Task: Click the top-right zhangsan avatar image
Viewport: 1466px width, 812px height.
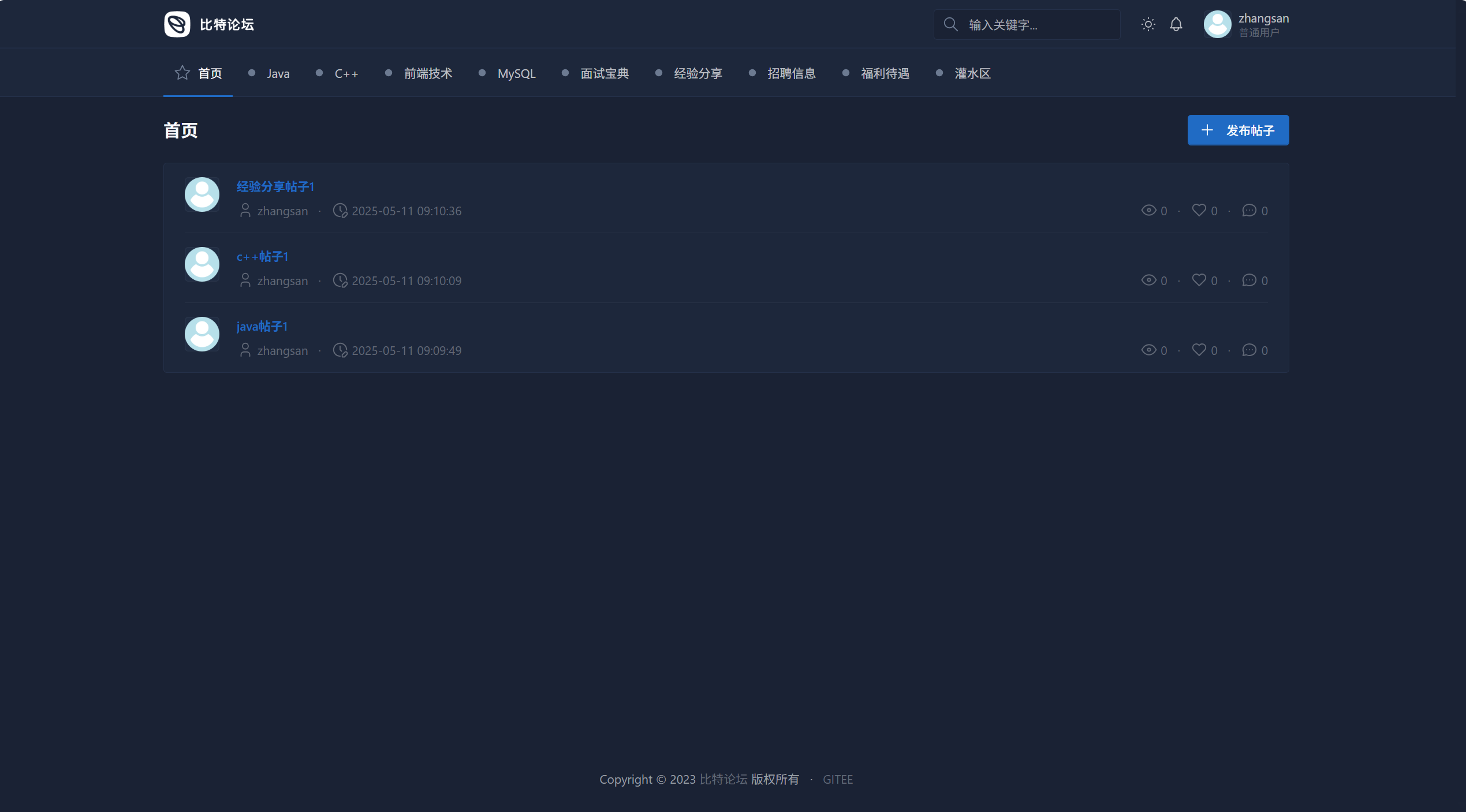Action: click(1217, 24)
